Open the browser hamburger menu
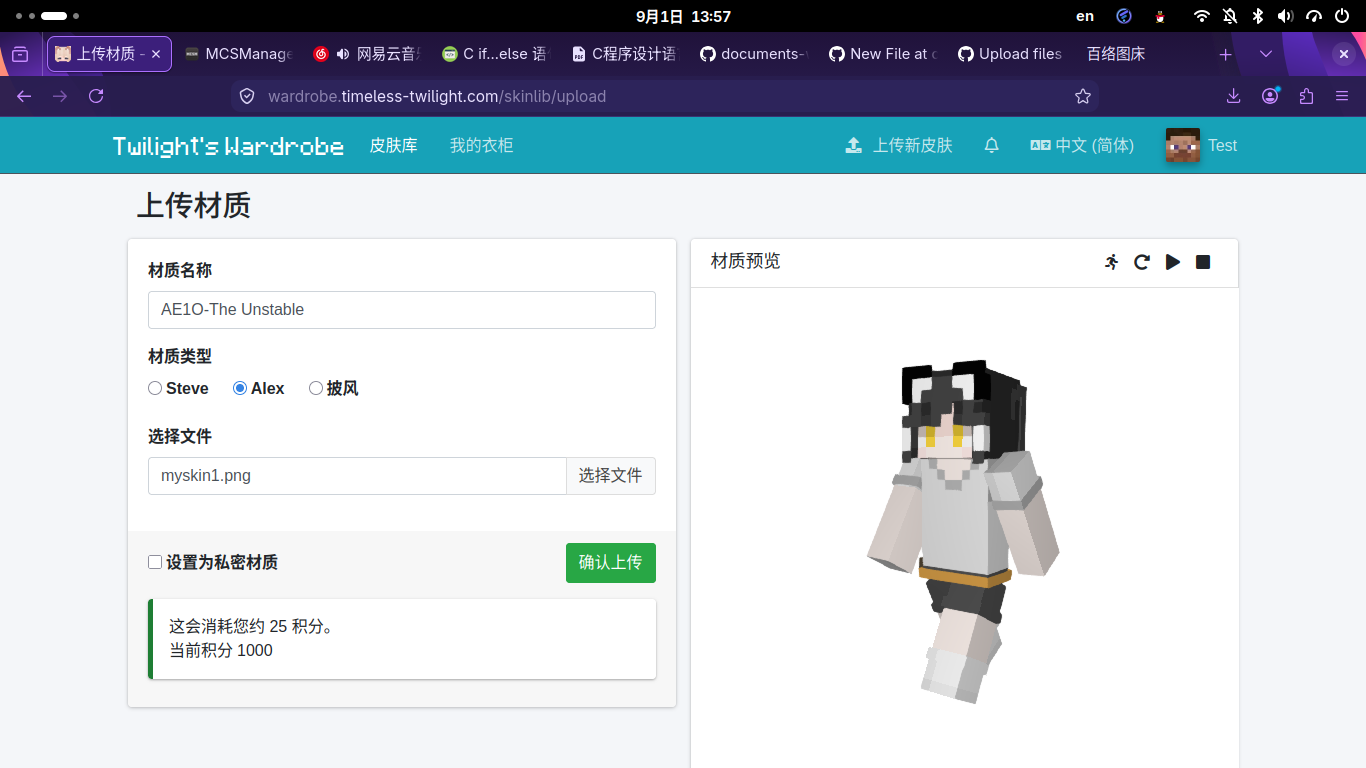Image resolution: width=1366 pixels, height=768 pixels. (x=1342, y=96)
